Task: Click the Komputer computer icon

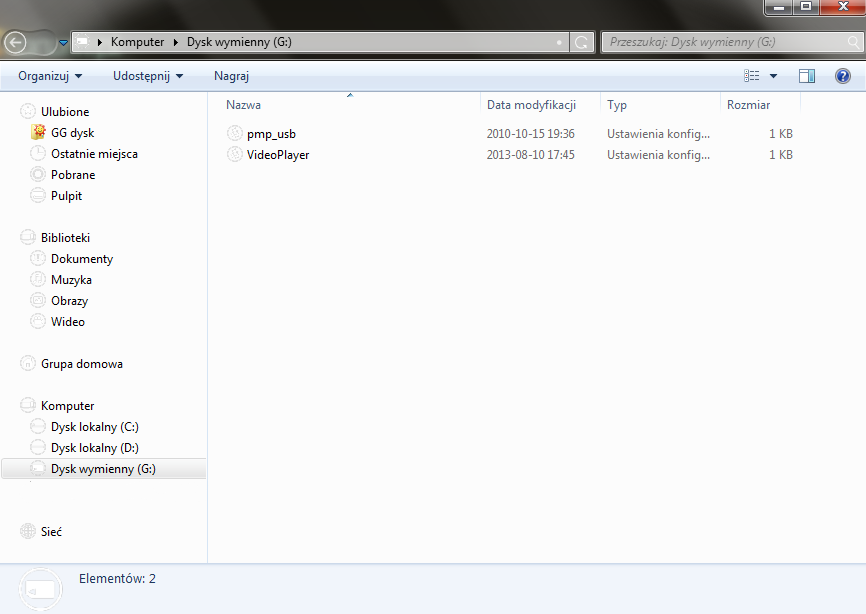Action: [x=28, y=405]
